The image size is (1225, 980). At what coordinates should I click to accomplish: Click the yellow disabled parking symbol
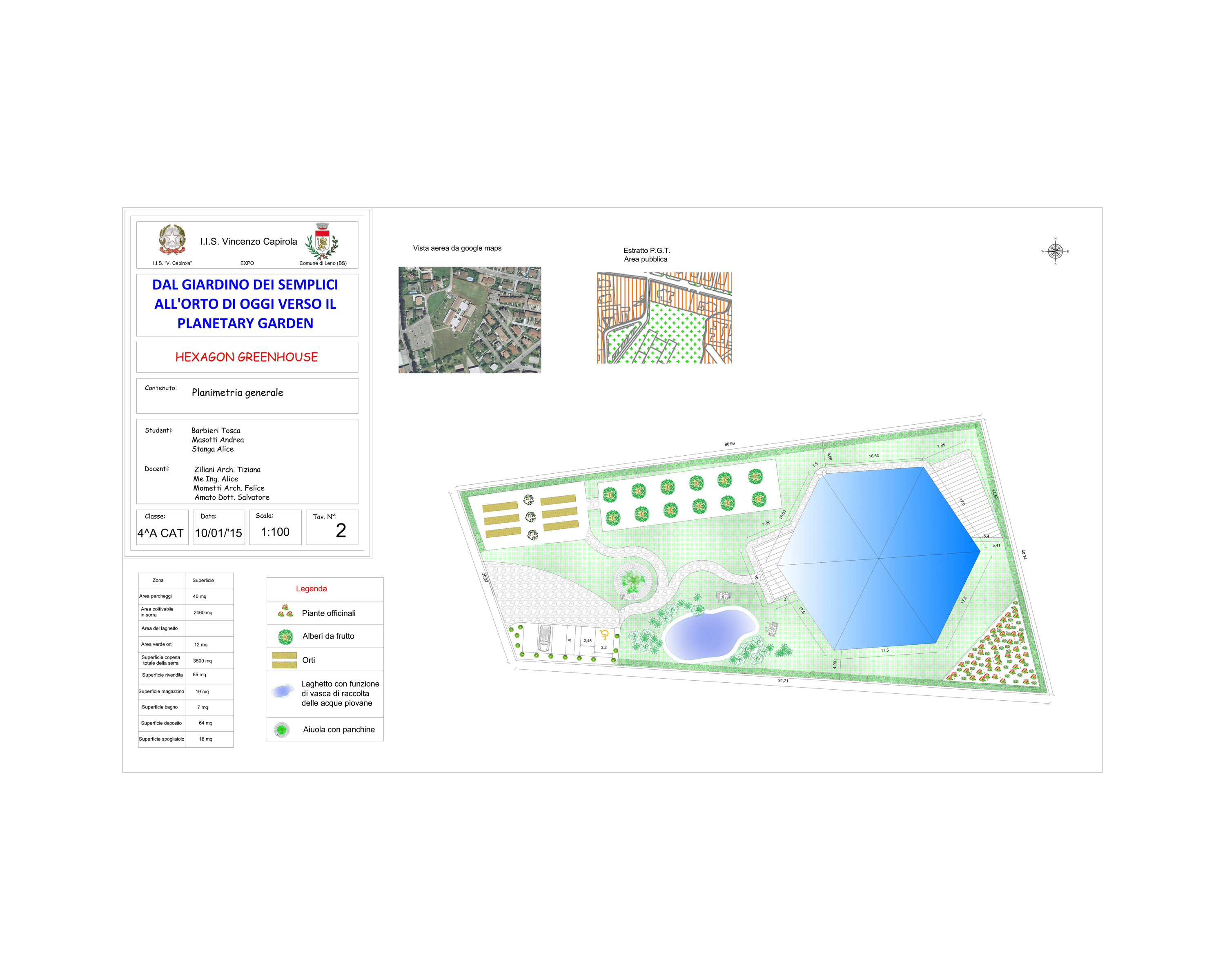604,635
